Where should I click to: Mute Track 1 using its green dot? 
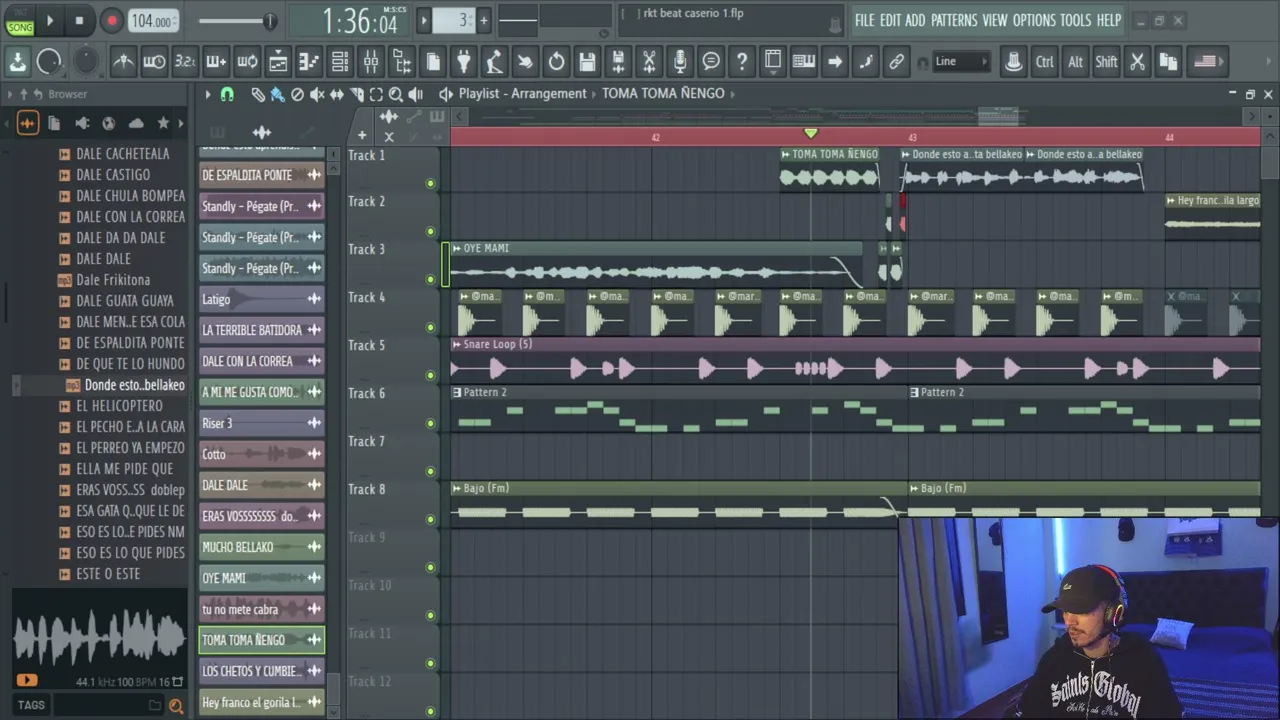coord(431,183)
